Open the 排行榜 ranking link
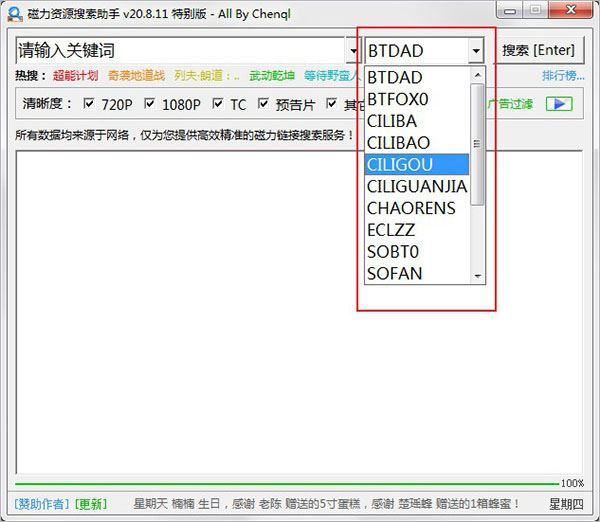 click(563, 76)
